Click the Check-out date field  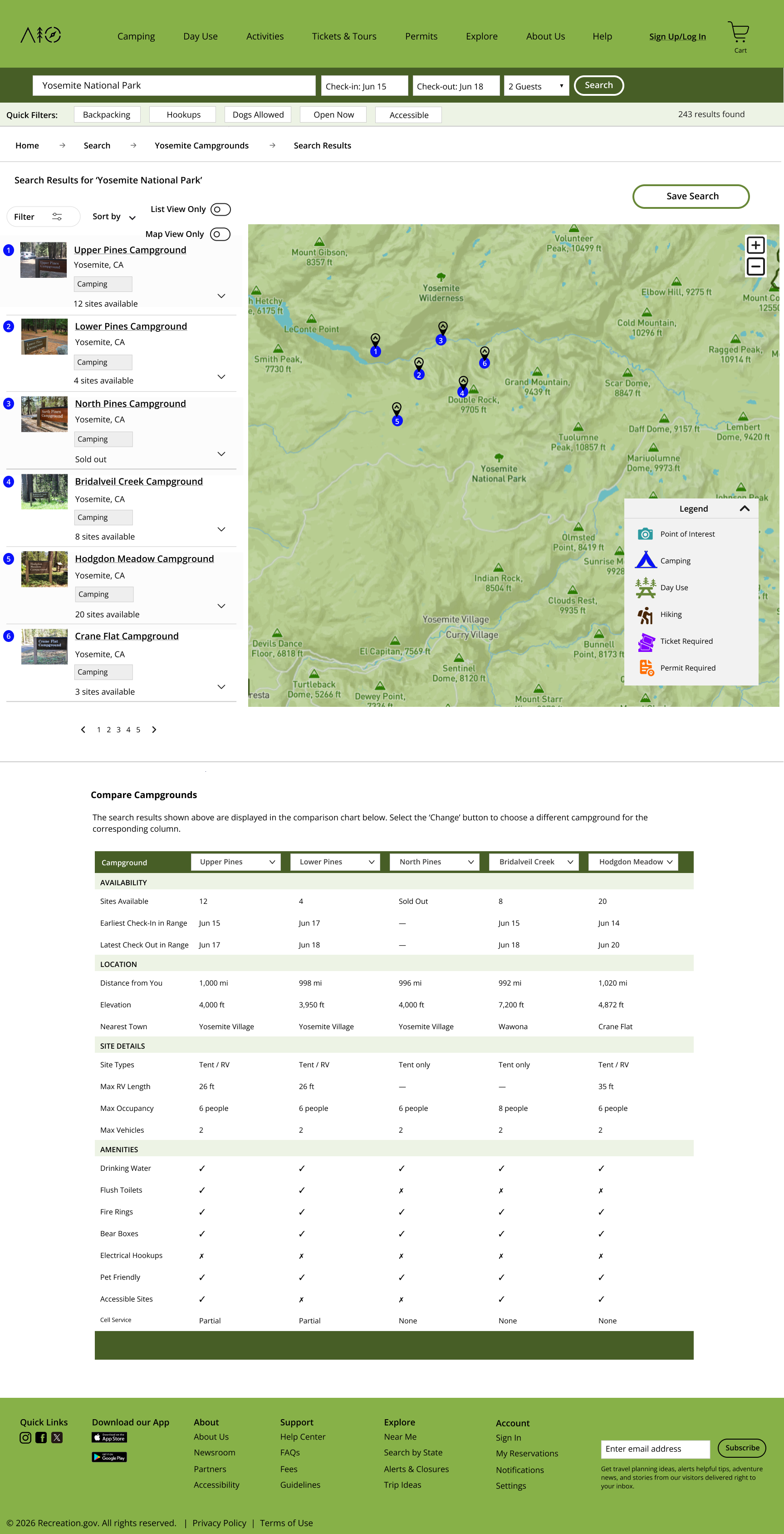pyautogui.click(x=456, y=86)
